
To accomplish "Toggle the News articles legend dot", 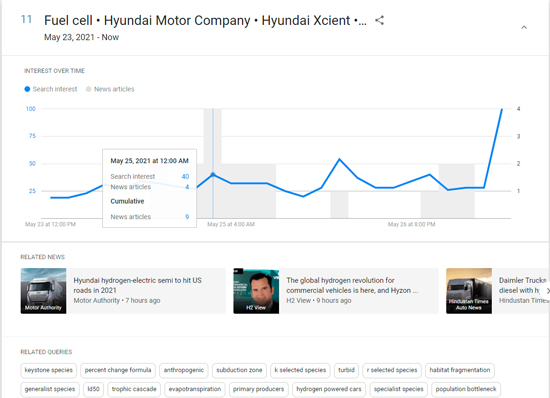I will click(x=88, y=89).
